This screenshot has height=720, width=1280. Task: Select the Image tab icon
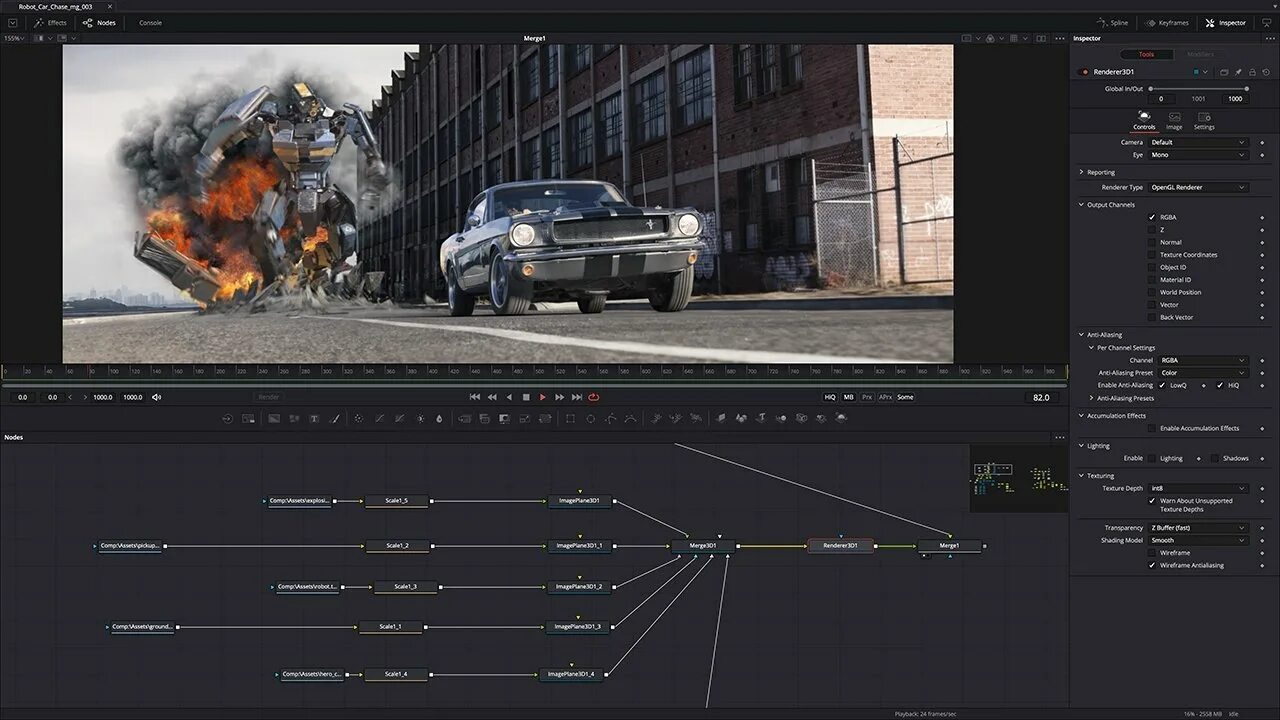pyautogui.click(x=1174, y=121)
